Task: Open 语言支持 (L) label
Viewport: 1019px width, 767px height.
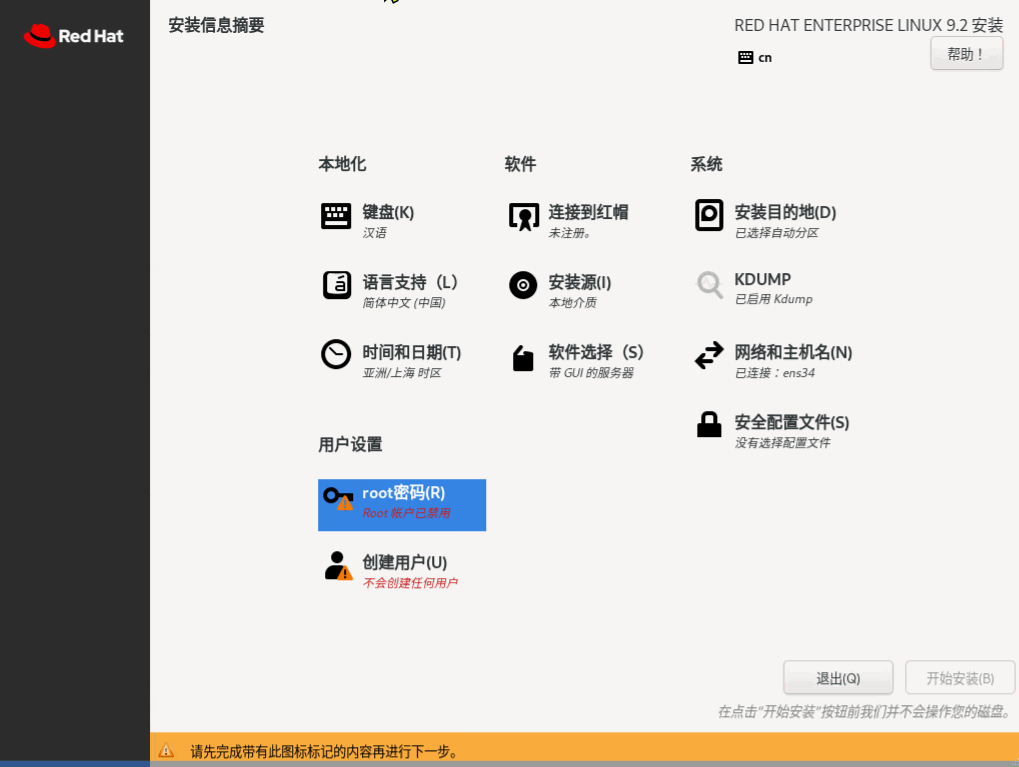Action: coord(410,282)
